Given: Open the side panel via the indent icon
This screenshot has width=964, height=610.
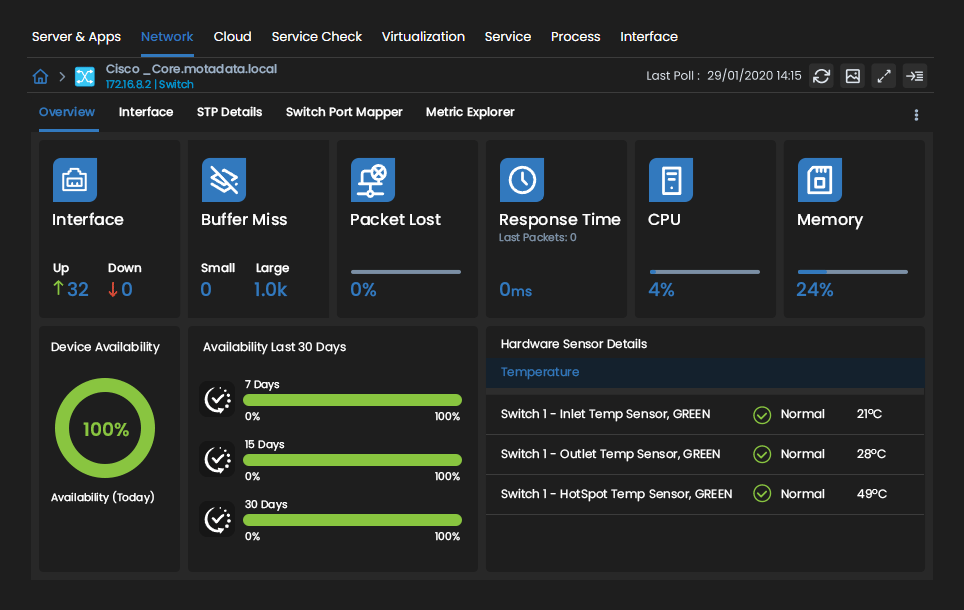Looking at the screenshot, I should pyautogui.click(x=914, y=76).
